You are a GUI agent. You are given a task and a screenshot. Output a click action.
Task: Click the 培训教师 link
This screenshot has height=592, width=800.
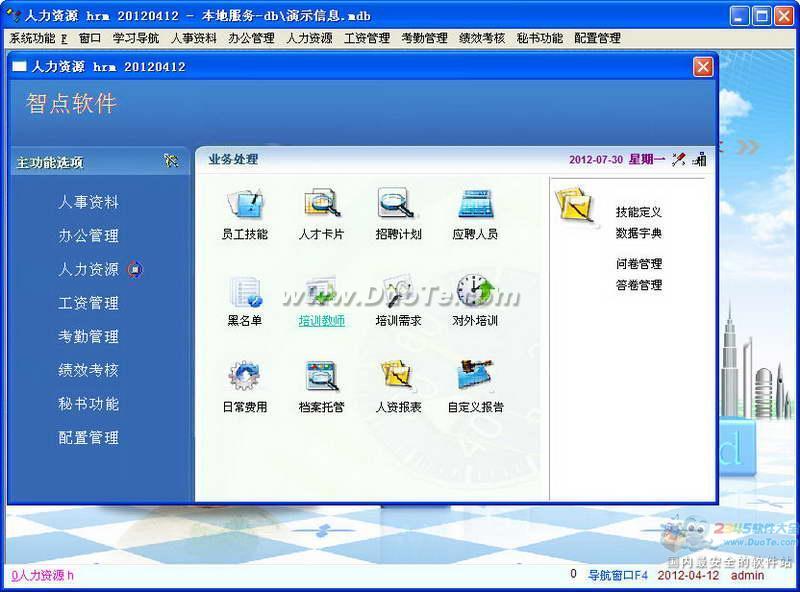coord(321,321)
